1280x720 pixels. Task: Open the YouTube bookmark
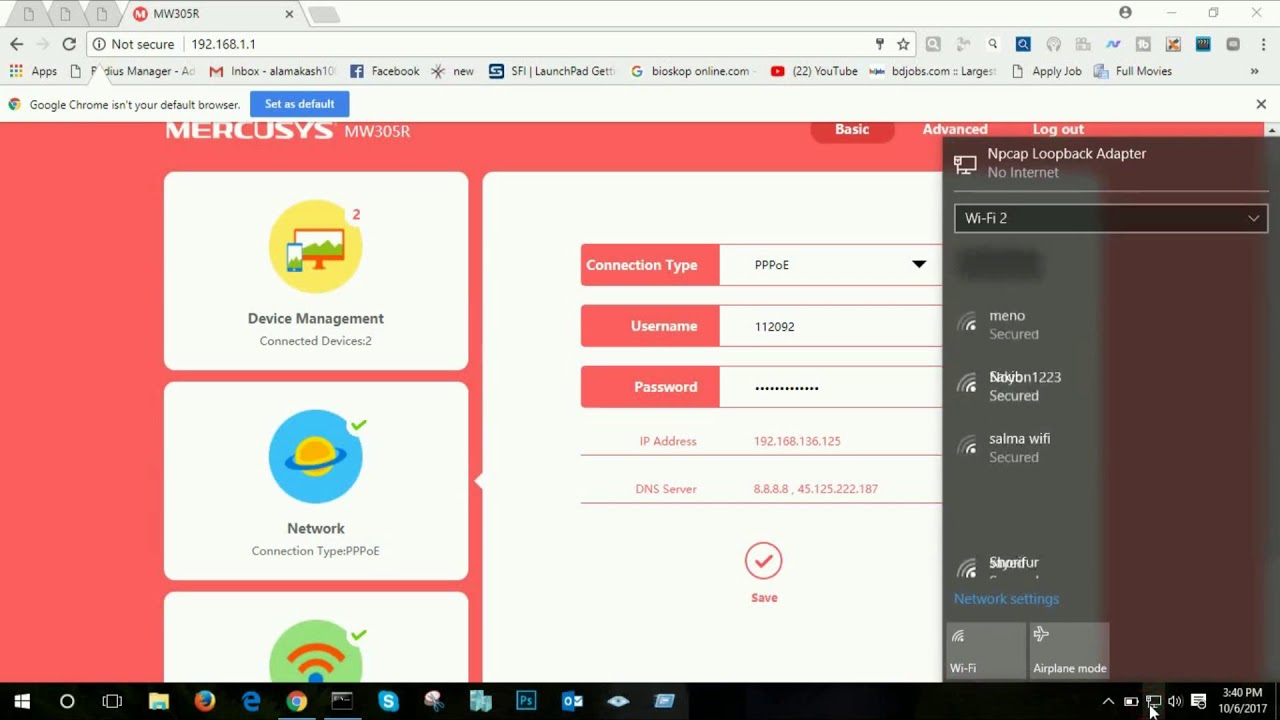(814, 71)
